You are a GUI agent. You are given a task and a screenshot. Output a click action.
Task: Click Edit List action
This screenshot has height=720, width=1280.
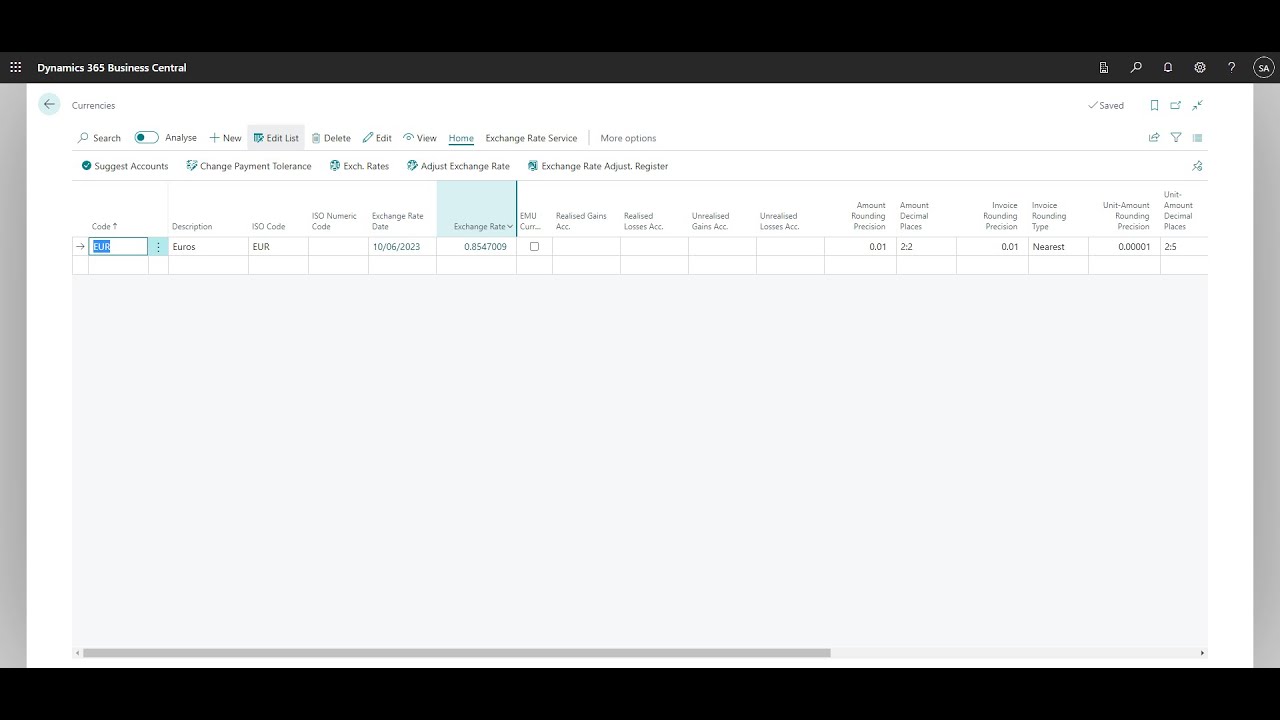pos(276,138)
